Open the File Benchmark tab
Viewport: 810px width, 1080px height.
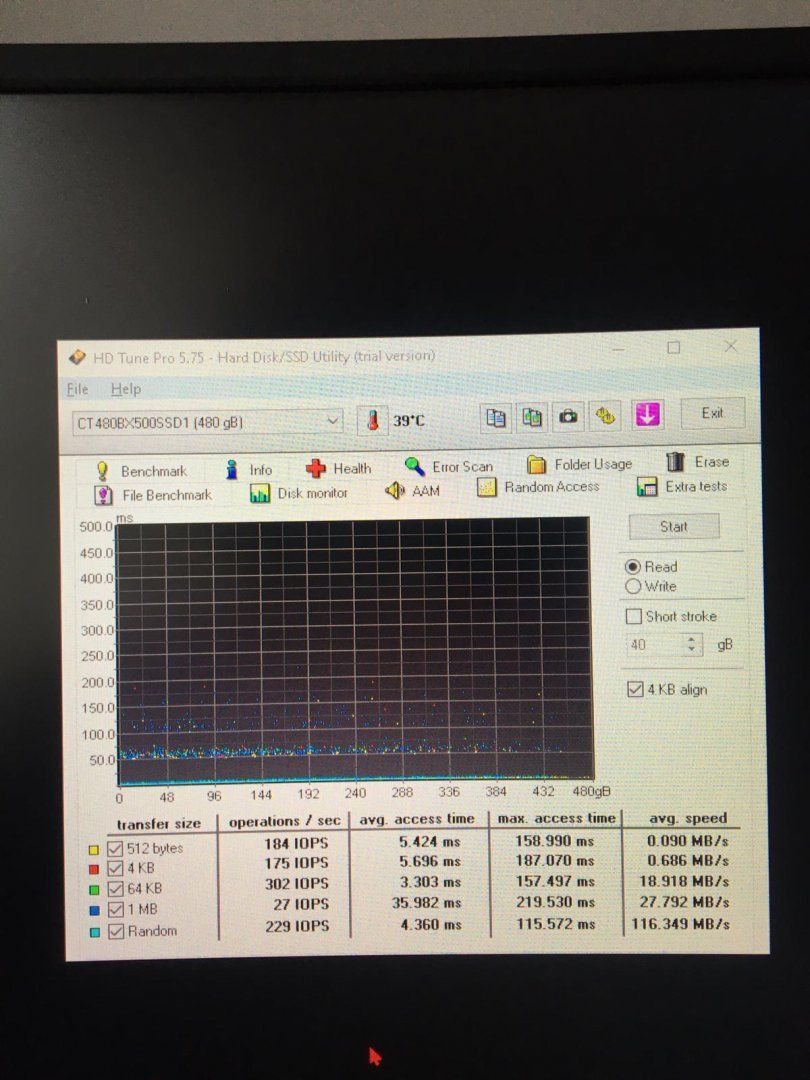(153, 495)
